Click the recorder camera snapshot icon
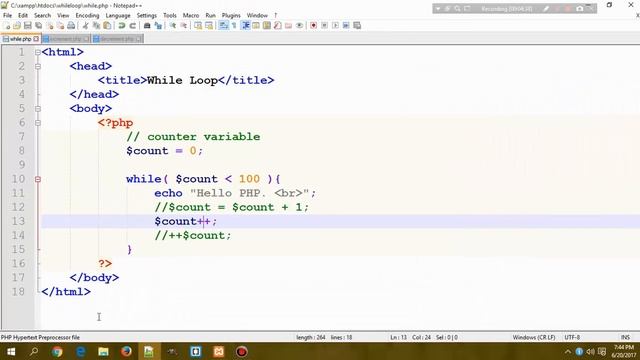 coord(580,9)
